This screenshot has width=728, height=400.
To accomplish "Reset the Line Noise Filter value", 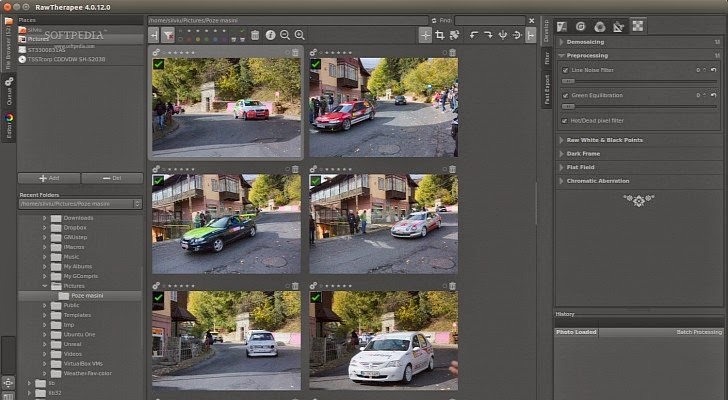I will pyautogui.click(x=713, y=70).
